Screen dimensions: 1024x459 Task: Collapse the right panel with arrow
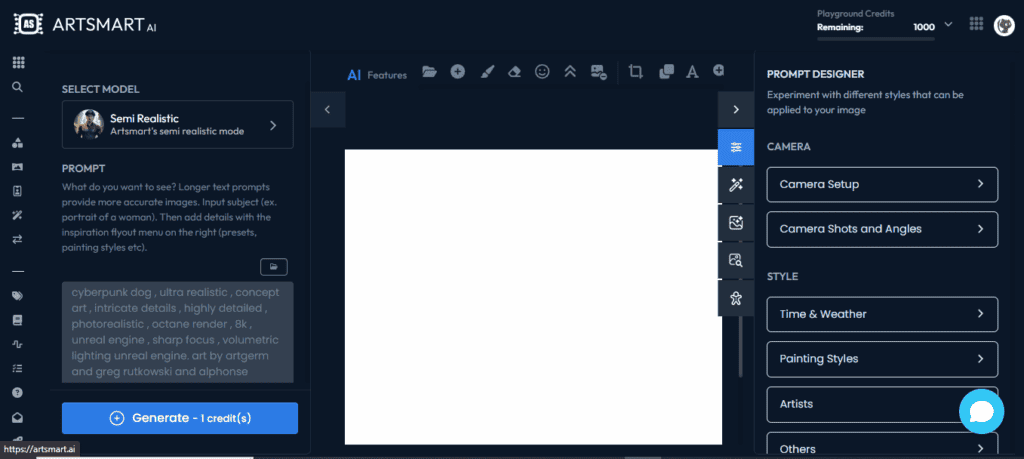(x=736, y=110)
